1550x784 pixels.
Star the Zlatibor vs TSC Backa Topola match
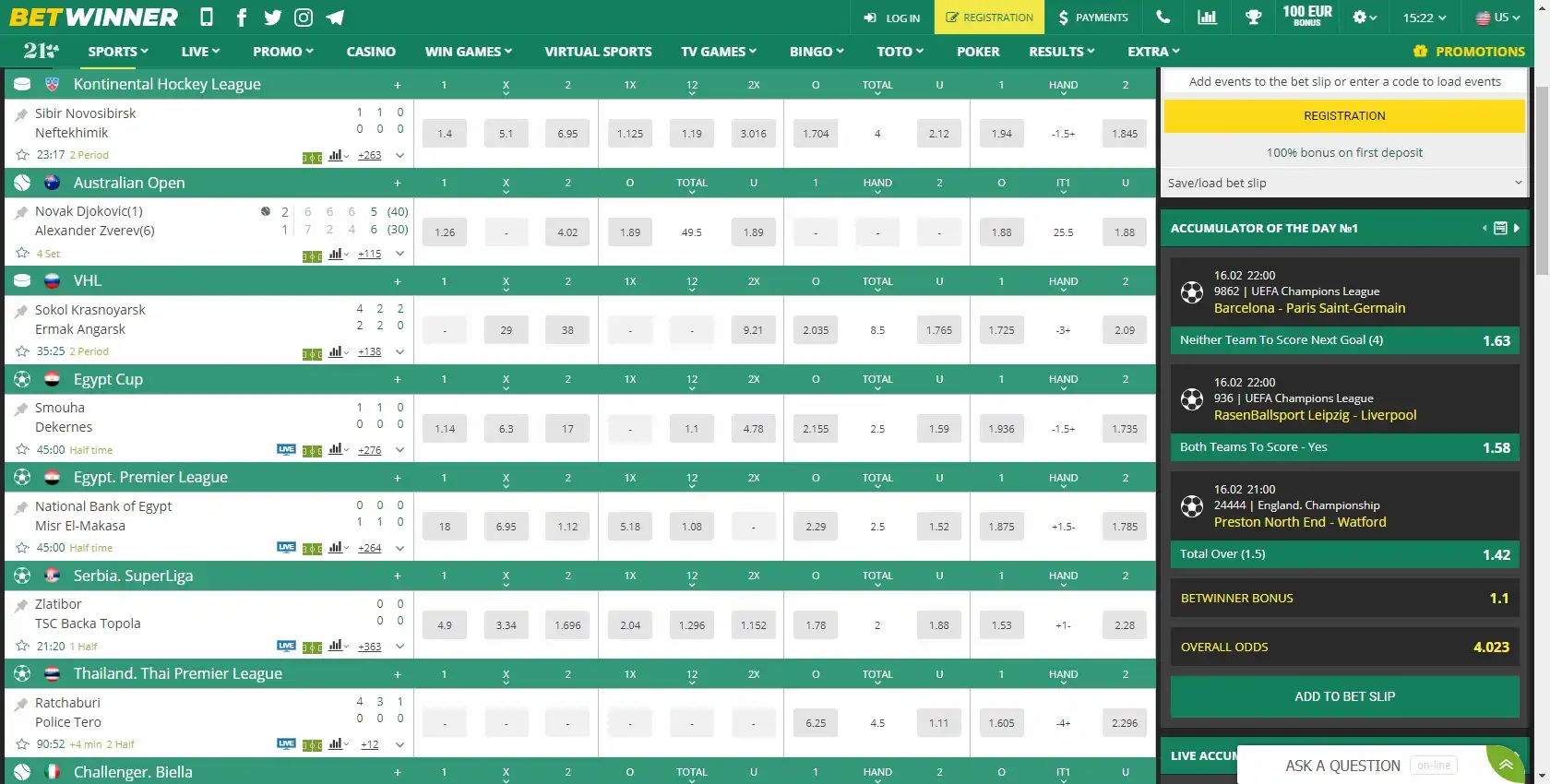click(x=23, y=647)
